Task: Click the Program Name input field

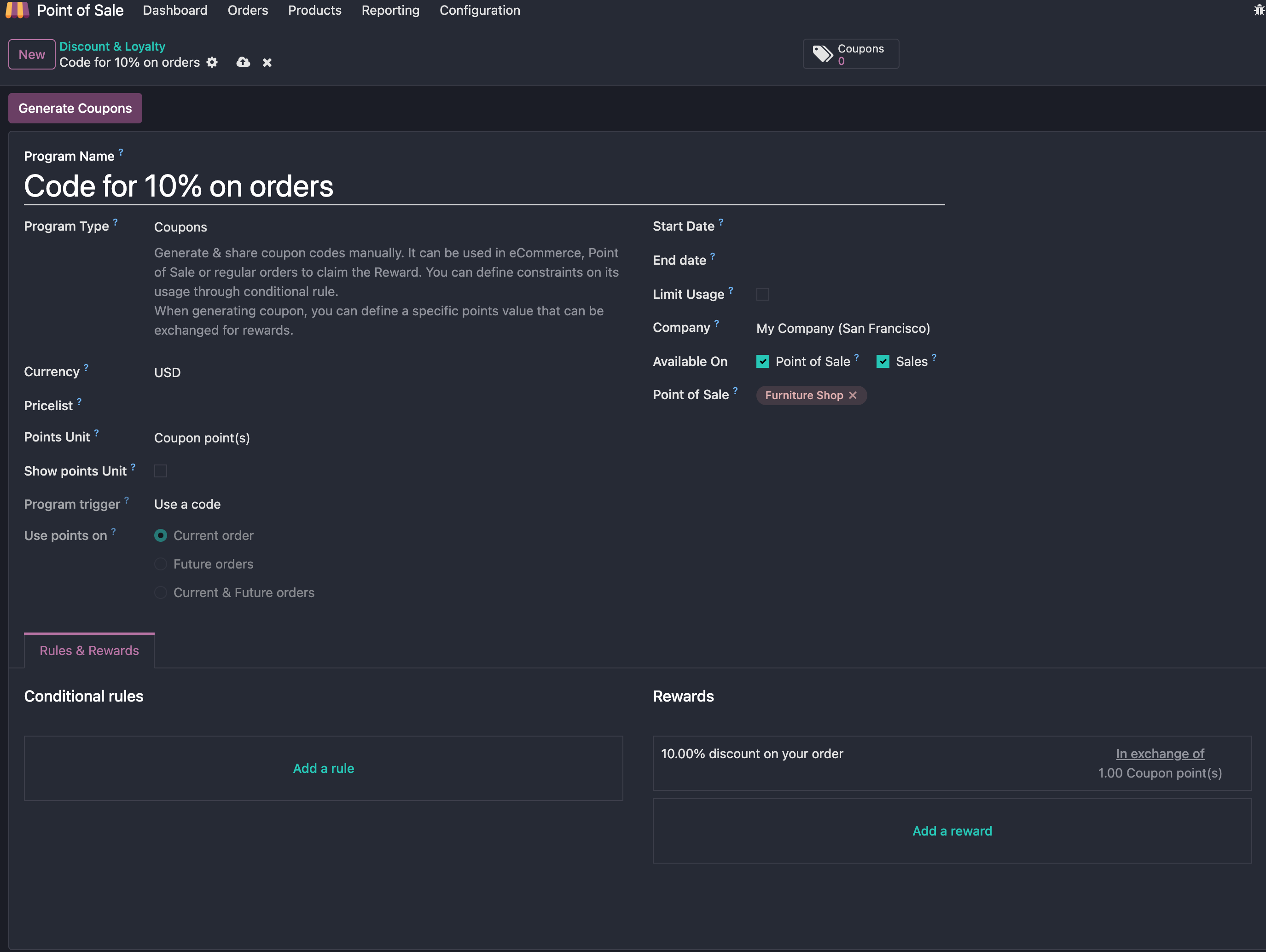Action: [x=484, y=186]
